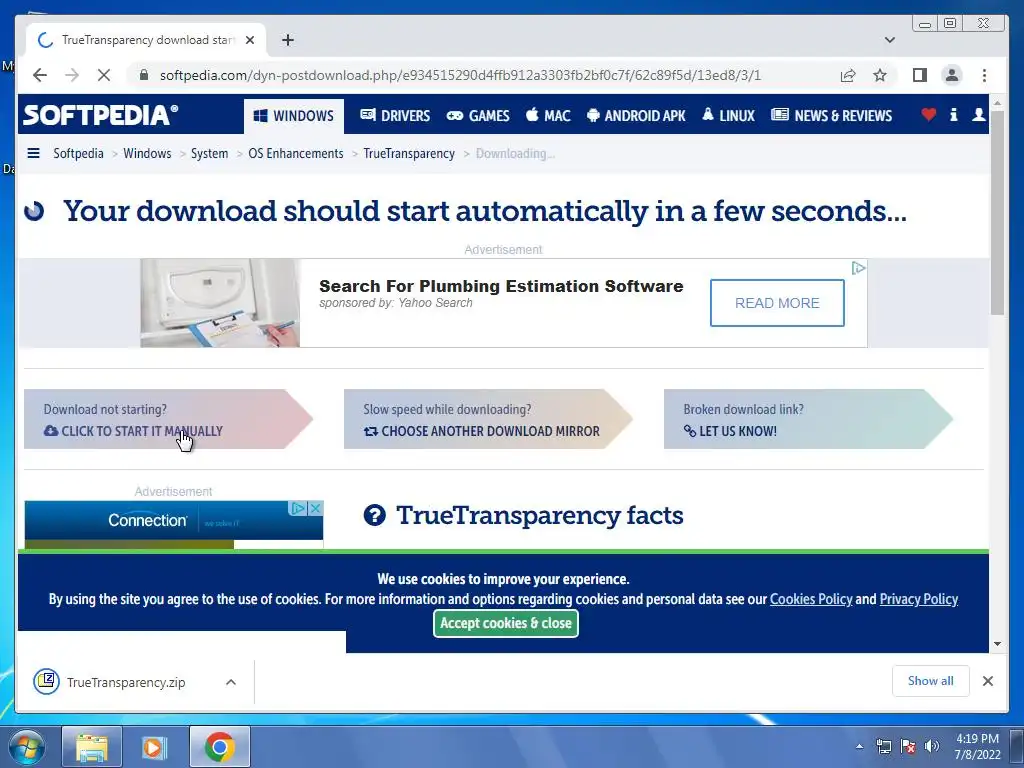Go to Windows breadcrumb link

147,153
